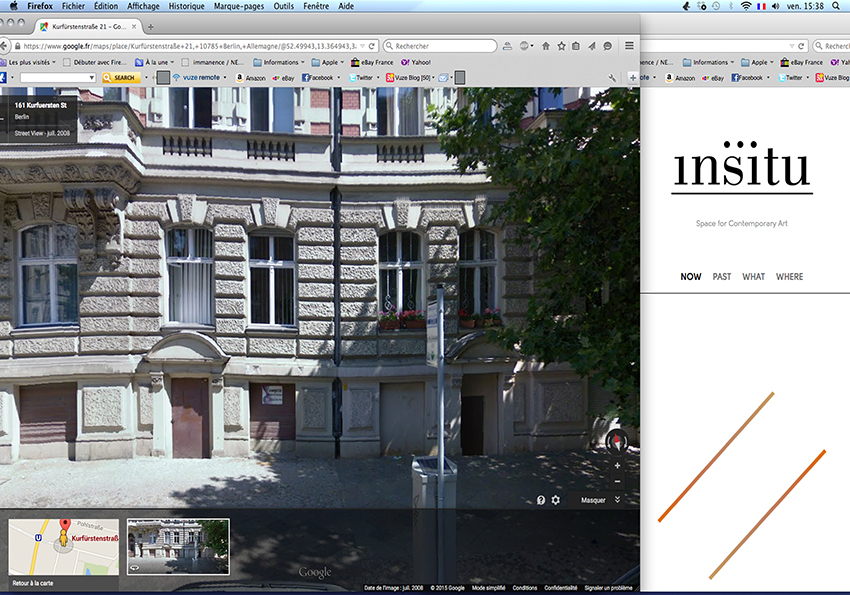
Task: Open the Outils menu
Action: click(284, 6)
